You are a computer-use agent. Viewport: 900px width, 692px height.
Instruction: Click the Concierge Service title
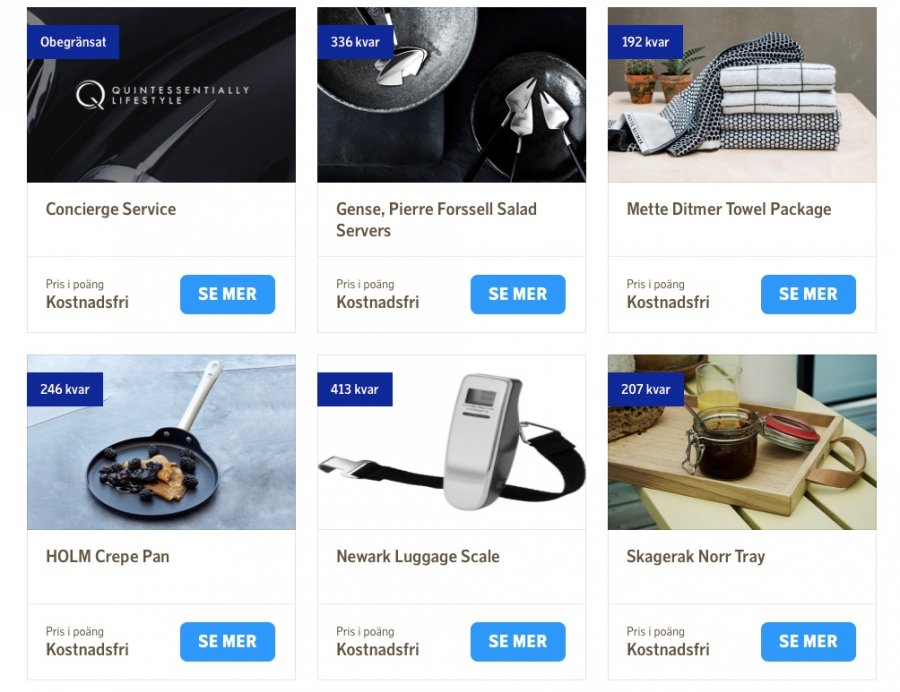111,209
